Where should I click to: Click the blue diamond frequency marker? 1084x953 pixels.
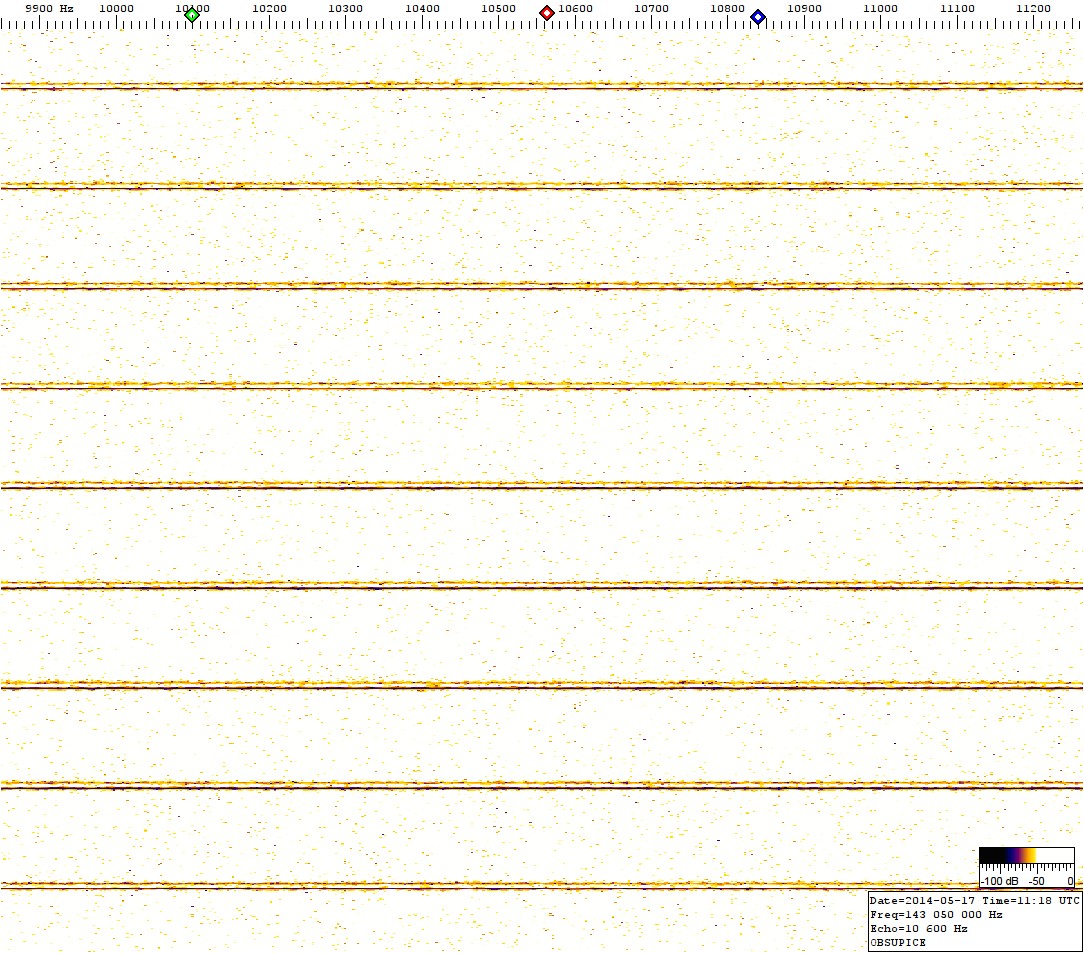click(x=758, y=16)
